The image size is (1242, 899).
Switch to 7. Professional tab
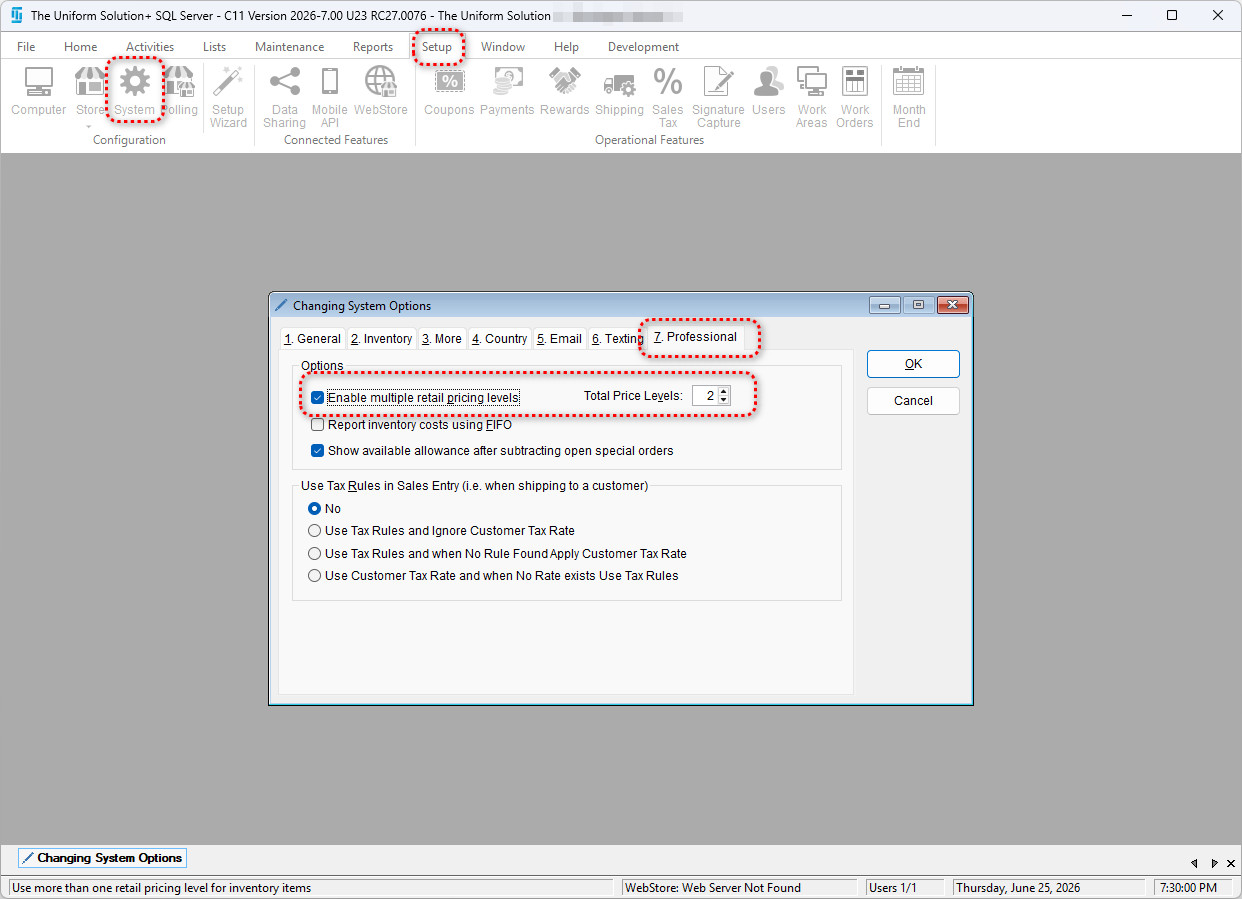click(695, 337)
